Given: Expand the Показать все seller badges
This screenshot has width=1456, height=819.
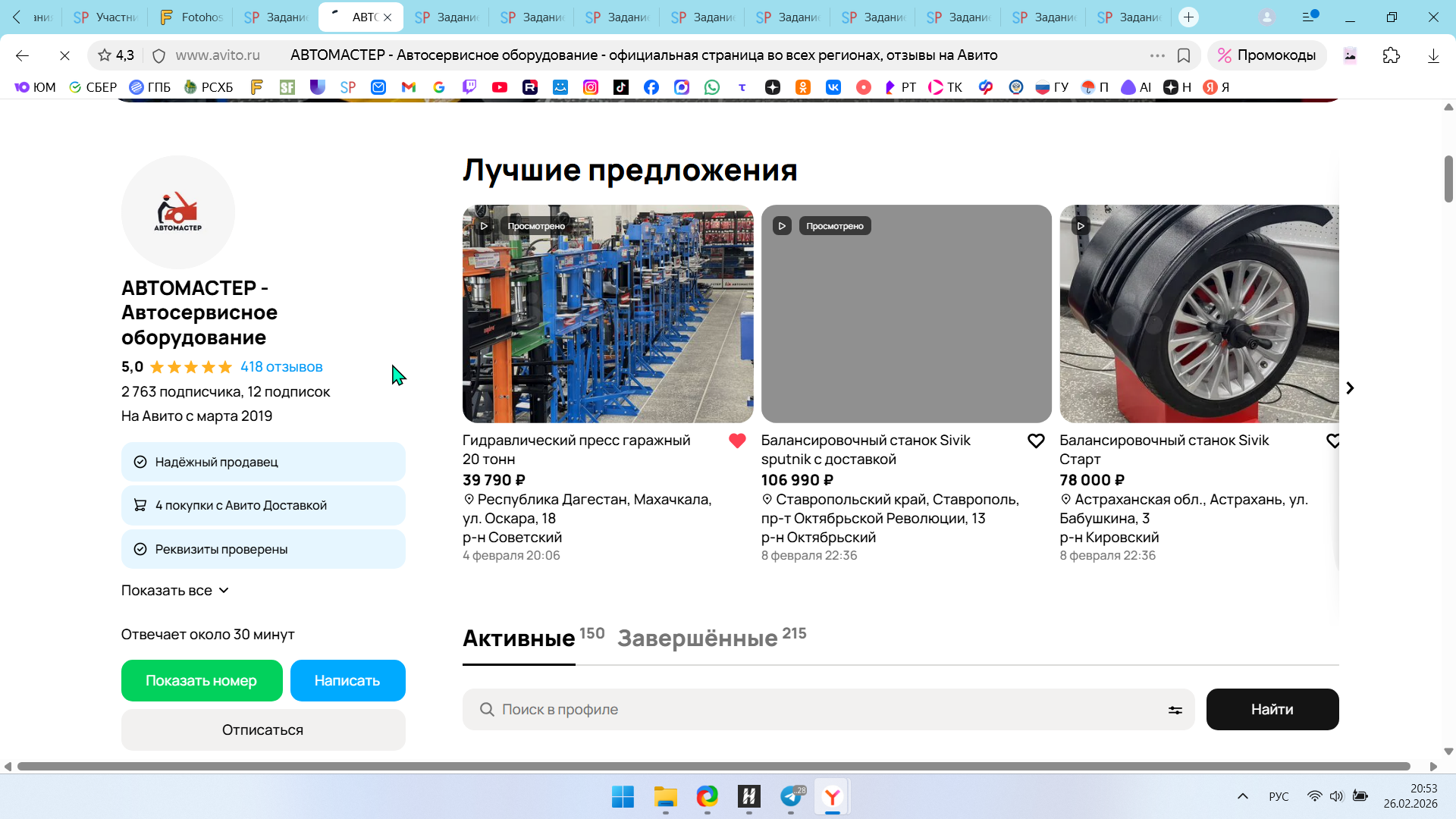Looking at the screenshot, I should click(175, 590).
